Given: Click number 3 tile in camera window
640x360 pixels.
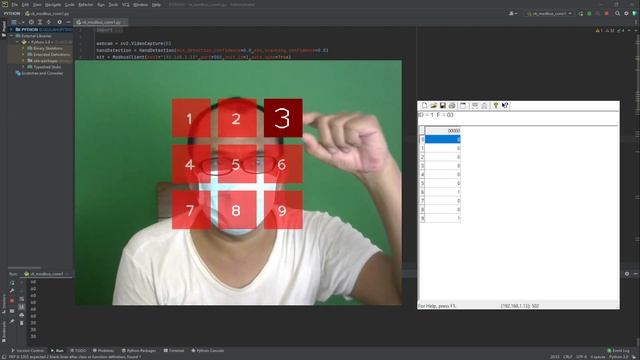Looking at the screenshot, I should click(x=283, y=118).
